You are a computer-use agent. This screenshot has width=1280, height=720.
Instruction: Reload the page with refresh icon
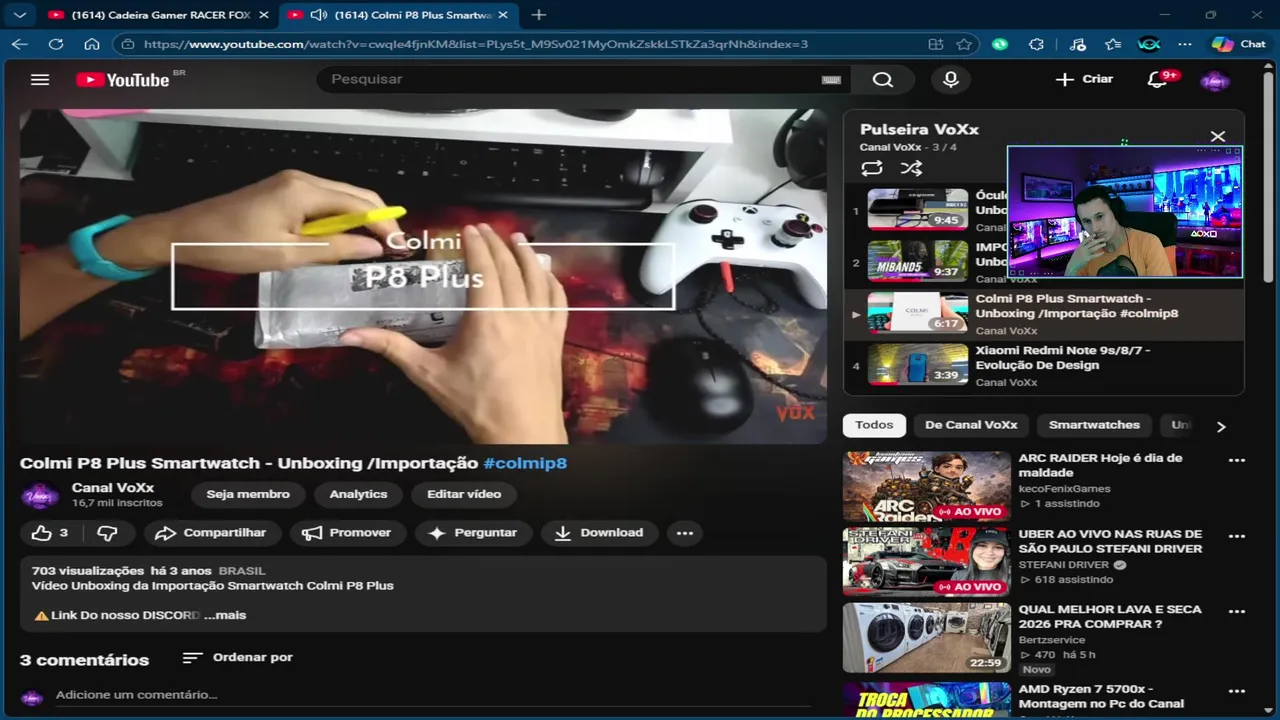click(56, 44)
